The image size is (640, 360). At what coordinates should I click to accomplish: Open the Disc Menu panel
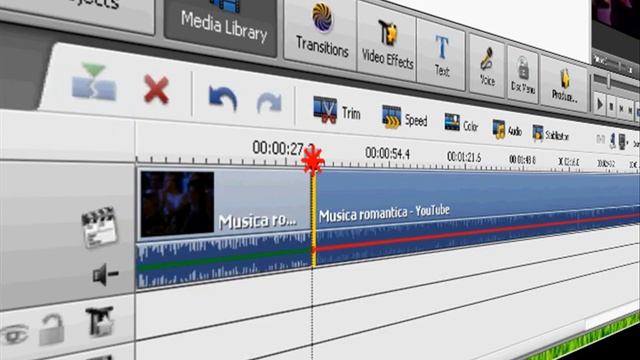pyautogui.click(x=522, y=76)
